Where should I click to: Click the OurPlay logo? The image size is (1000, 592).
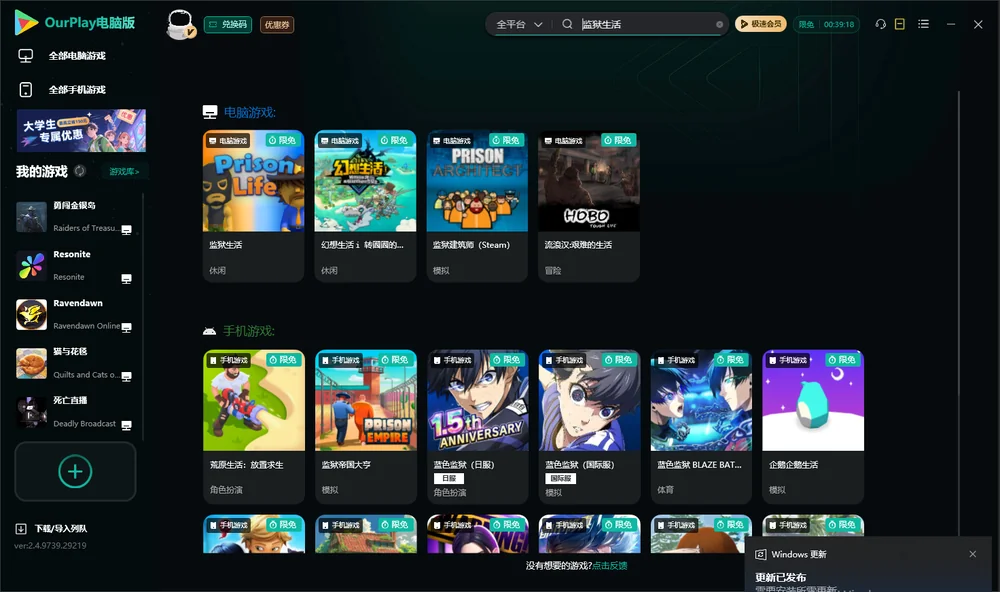coord(74,23)
